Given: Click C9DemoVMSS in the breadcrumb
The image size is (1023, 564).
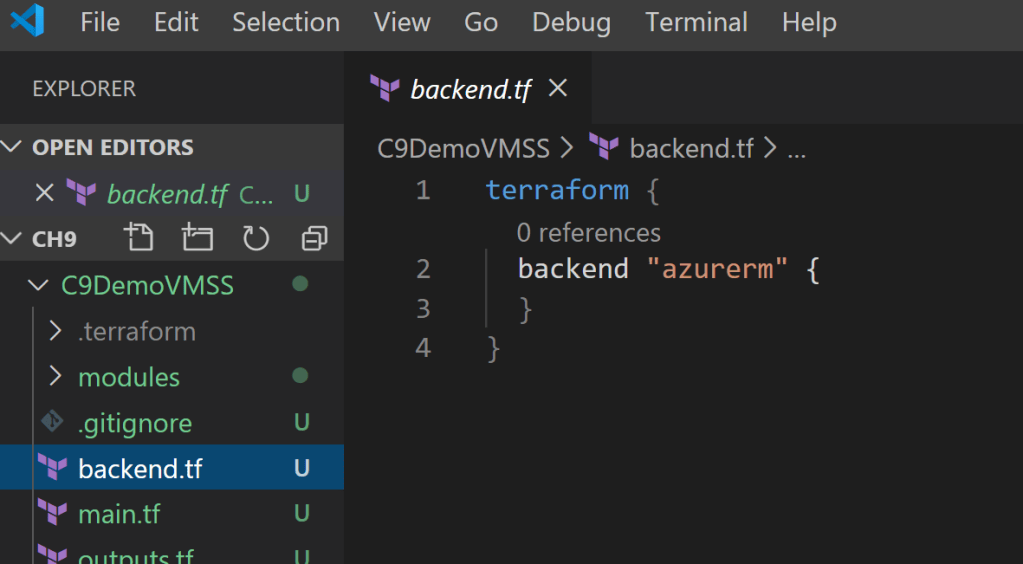Looking at the screenshot, I should click(463, 149).
